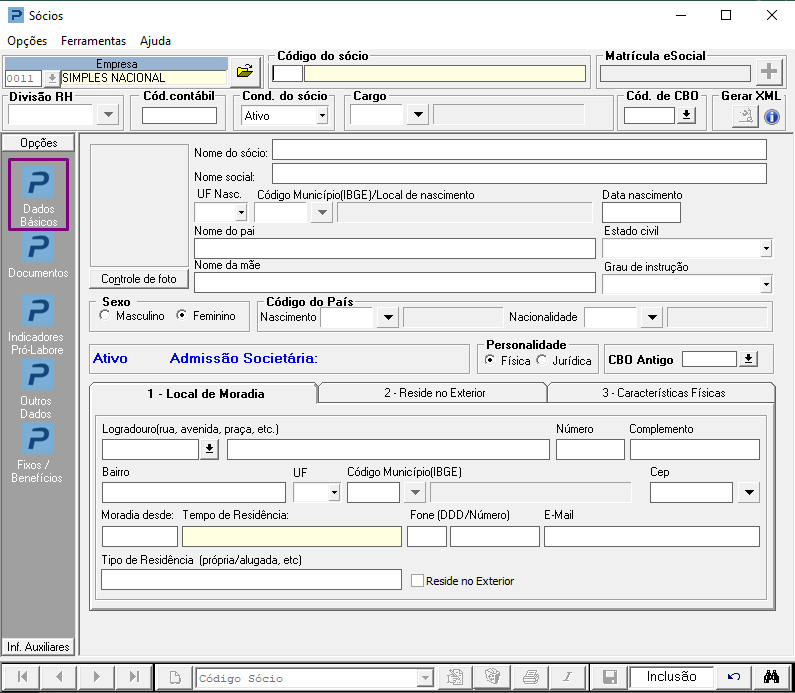
Task: Click the Opções sidebar header button
Action: 39,143
